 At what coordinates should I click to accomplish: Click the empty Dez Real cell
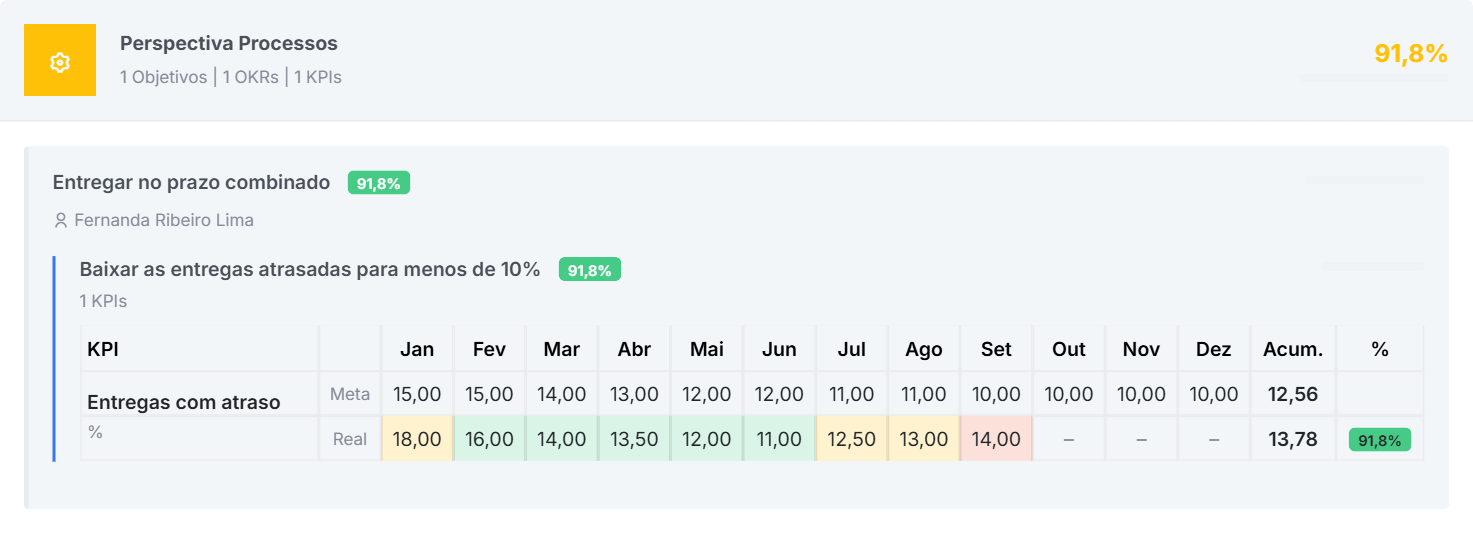pos(1214,439)
